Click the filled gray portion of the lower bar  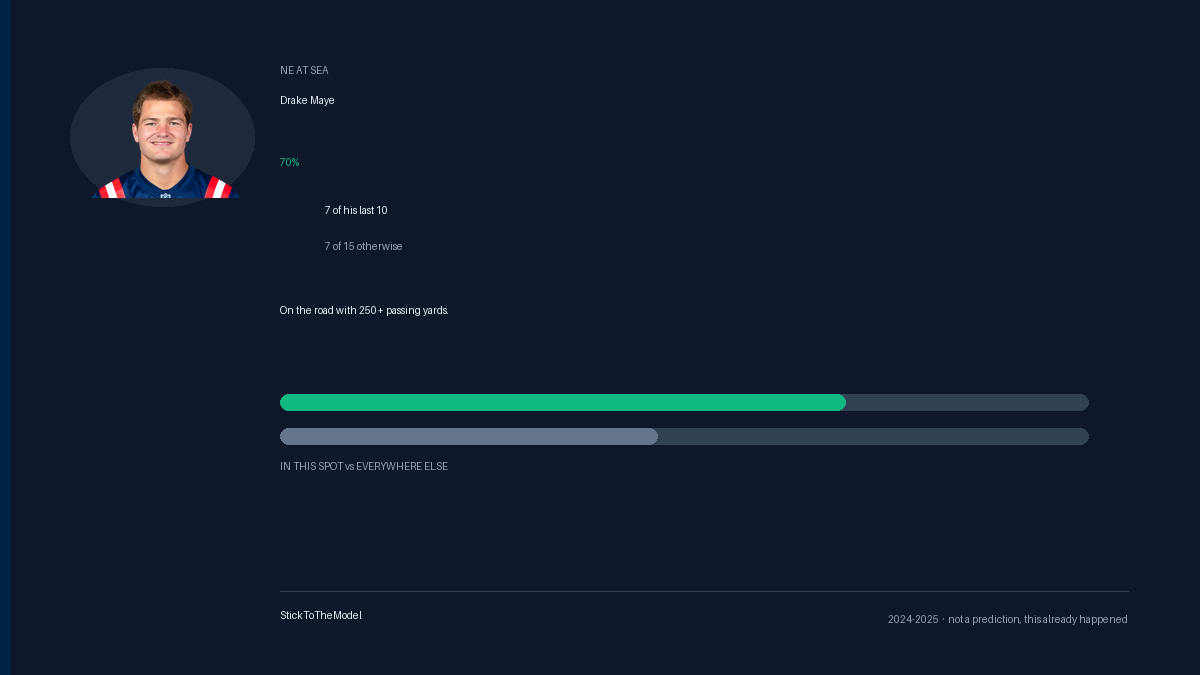pyautogui.click(x=469, y=436)
